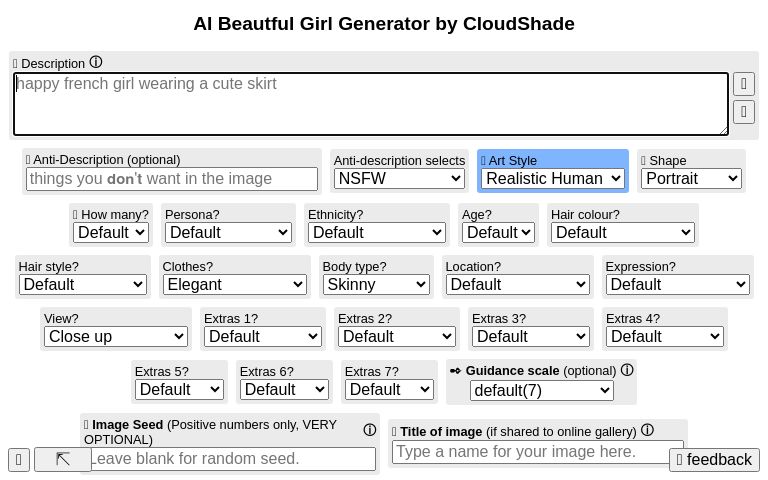768x480 pixels.
Task: Click small square button left of arrow button
Action: [x=19, y=460]
